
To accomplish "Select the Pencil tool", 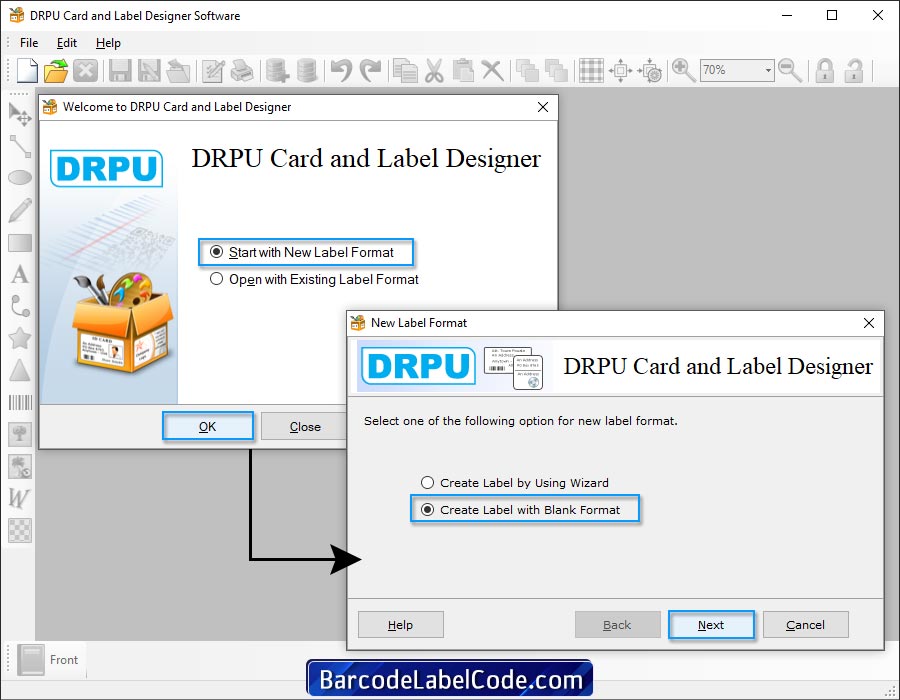I will (20, 210).
